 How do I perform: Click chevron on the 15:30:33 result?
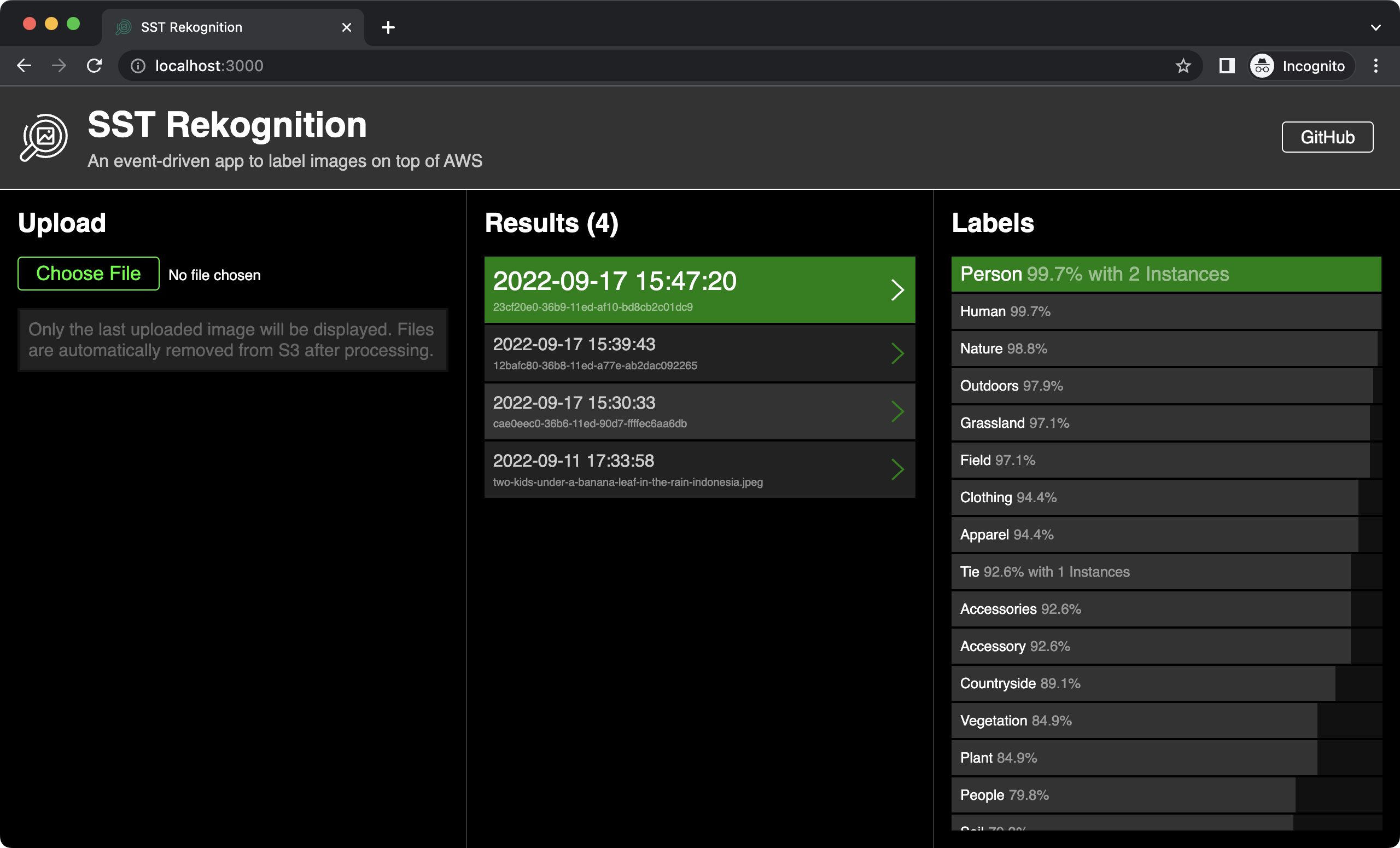coord(898,411)
